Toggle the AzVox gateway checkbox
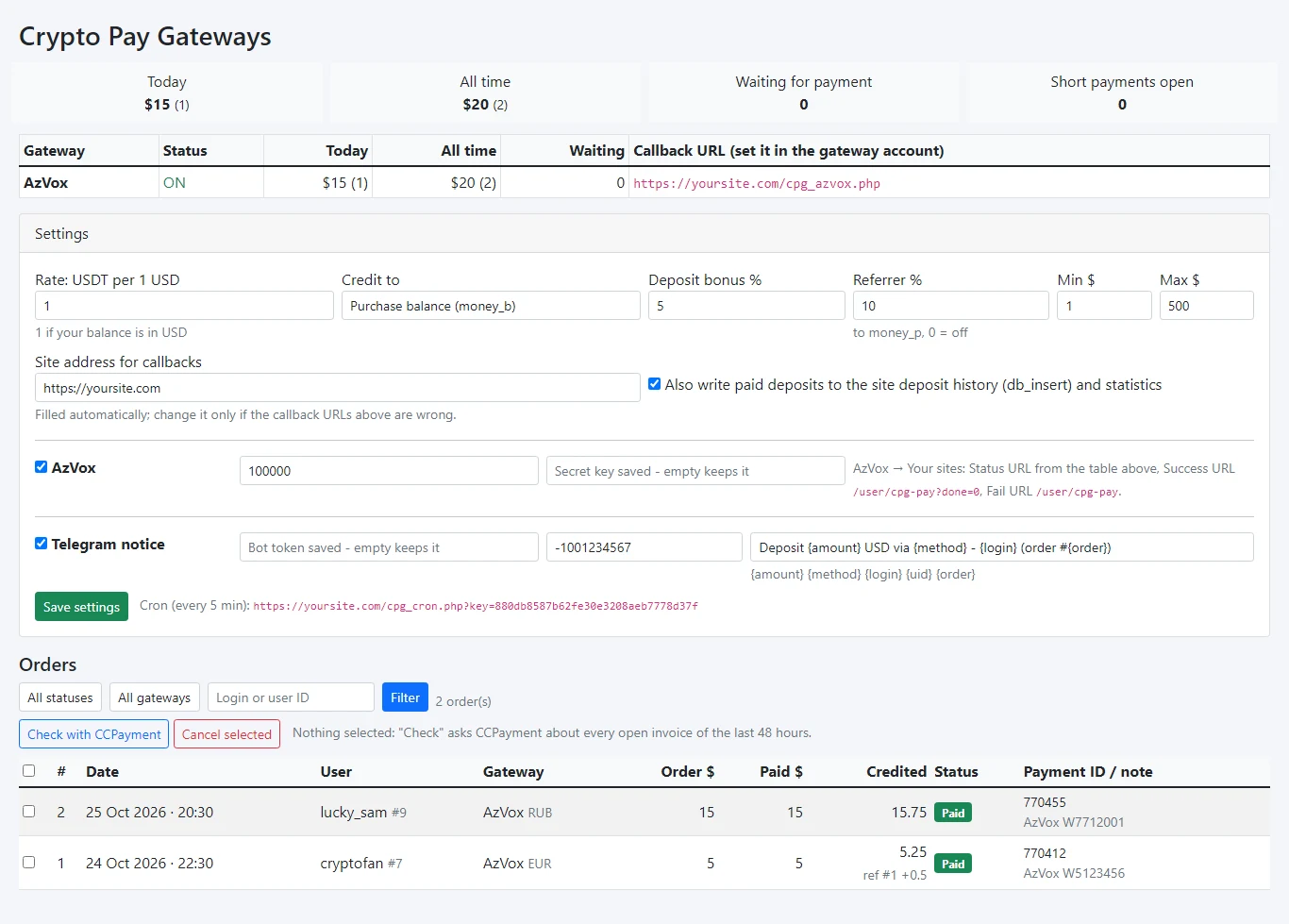This screenshot has height=924, width=1289. coord(42,467)
